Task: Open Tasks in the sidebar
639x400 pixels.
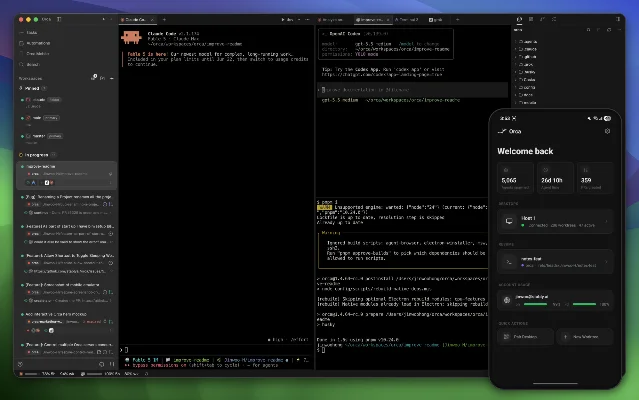Action: [x=28, y=33]
